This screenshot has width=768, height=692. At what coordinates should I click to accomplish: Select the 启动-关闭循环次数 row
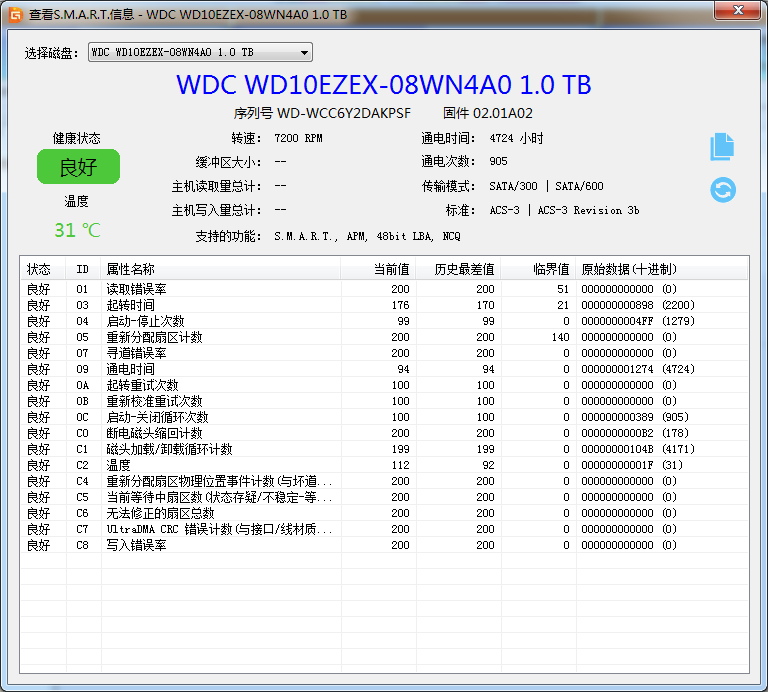tap(384, 417)
